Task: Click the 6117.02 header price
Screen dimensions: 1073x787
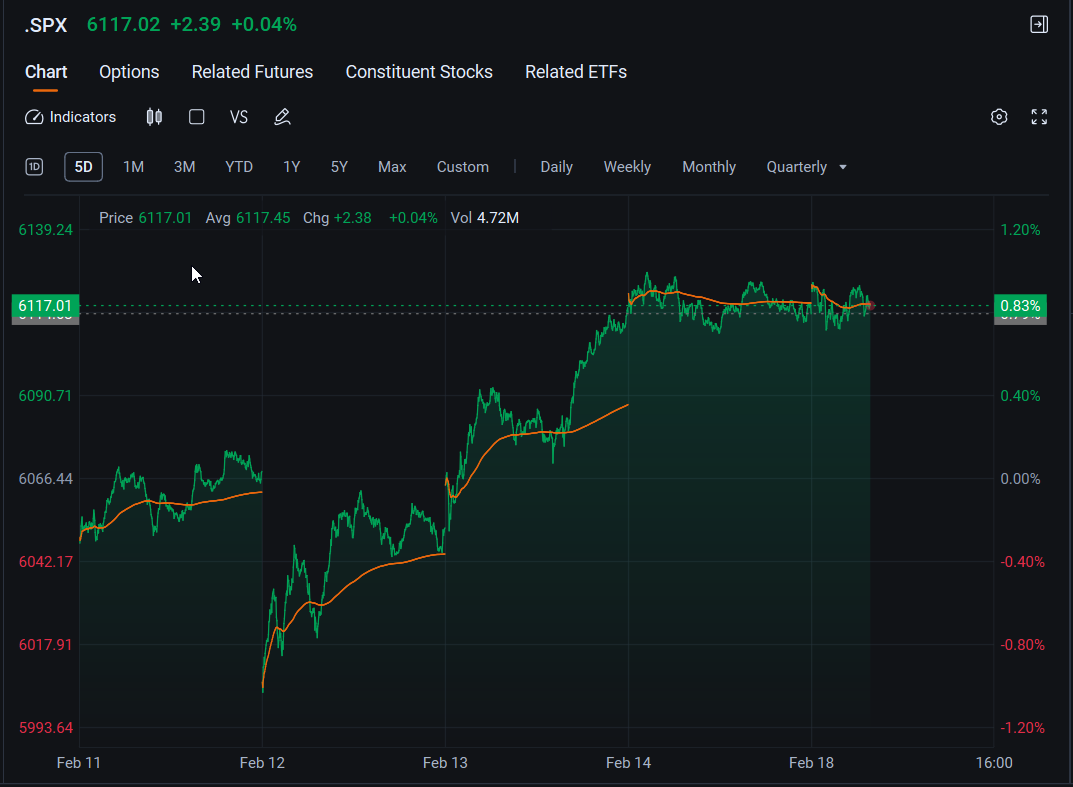Action: click(x=123, y=25)
